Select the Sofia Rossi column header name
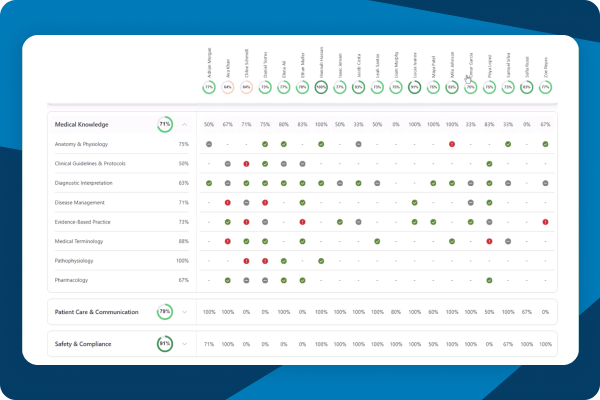Screen dimensions: 600x400 coord(527,68)
